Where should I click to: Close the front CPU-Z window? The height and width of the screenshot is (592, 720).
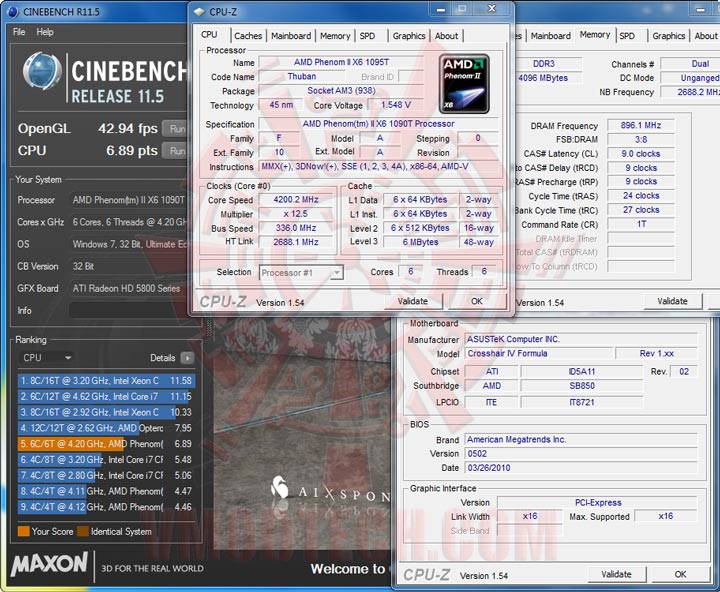[491, 9]
